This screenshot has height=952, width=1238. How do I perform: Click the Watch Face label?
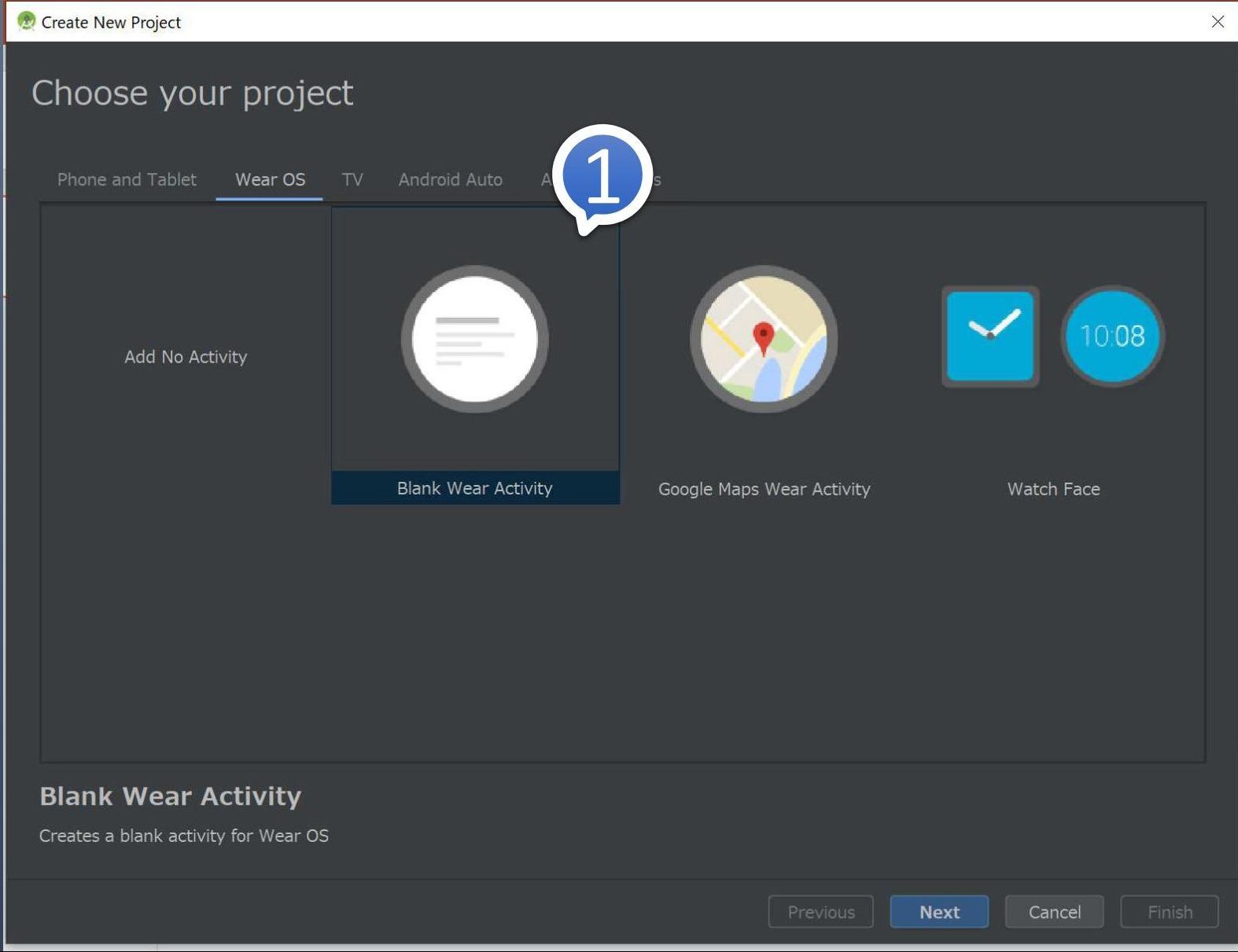coord(1054,489)
